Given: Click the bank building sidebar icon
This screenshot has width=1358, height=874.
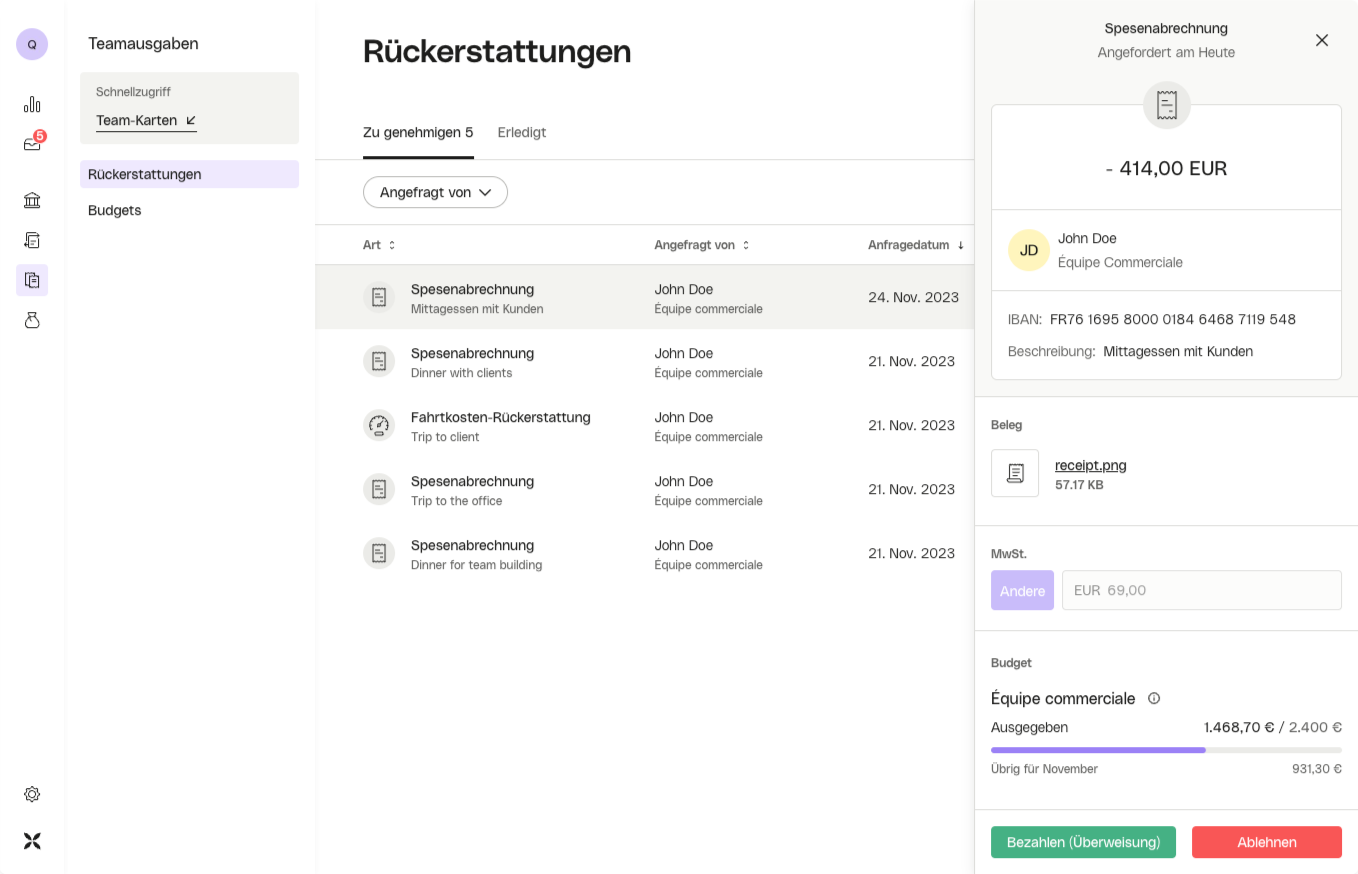Looking at the screenshot, I should click(32, 200).
